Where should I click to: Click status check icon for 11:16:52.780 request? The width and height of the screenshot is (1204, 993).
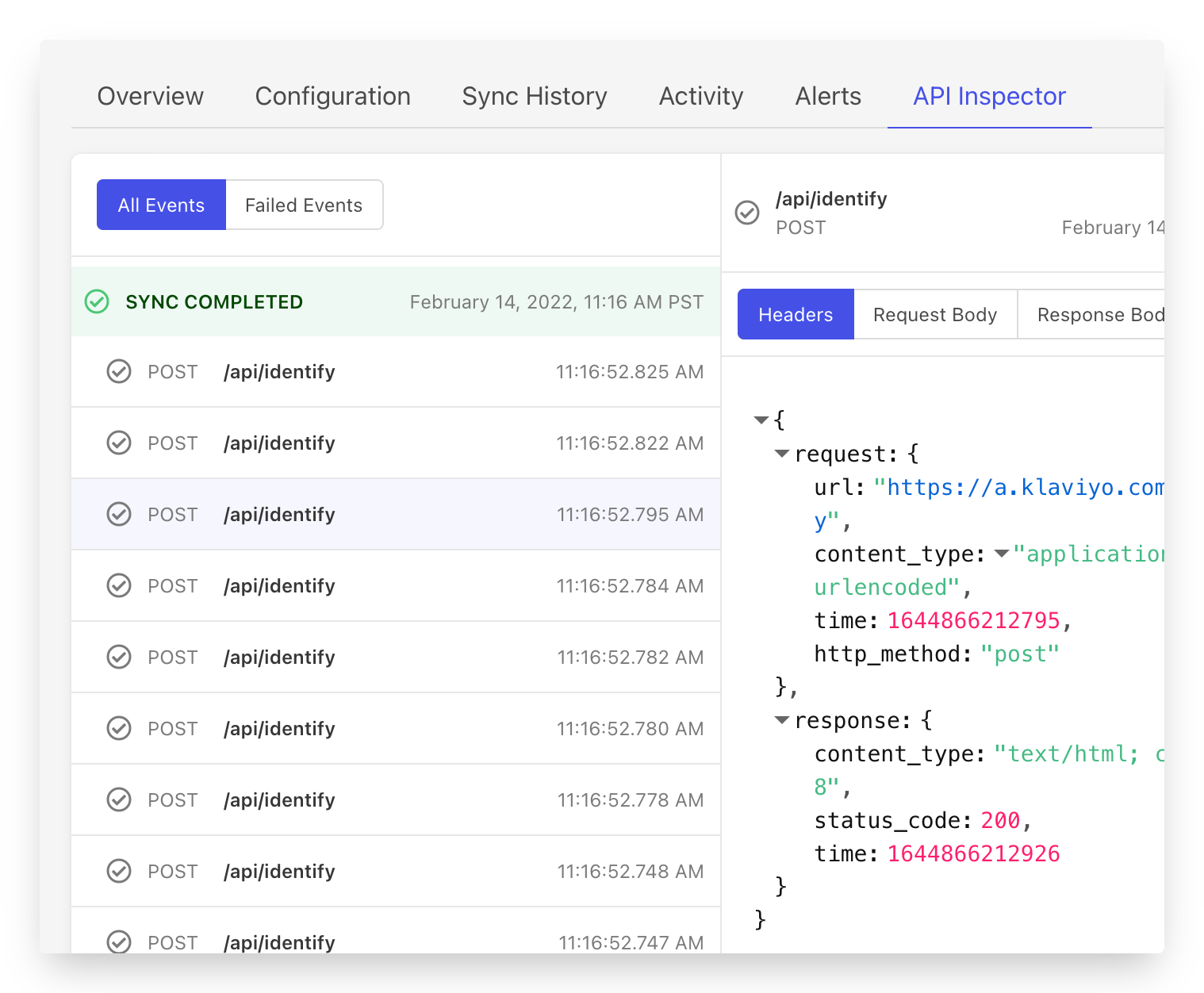pos(119,728)
